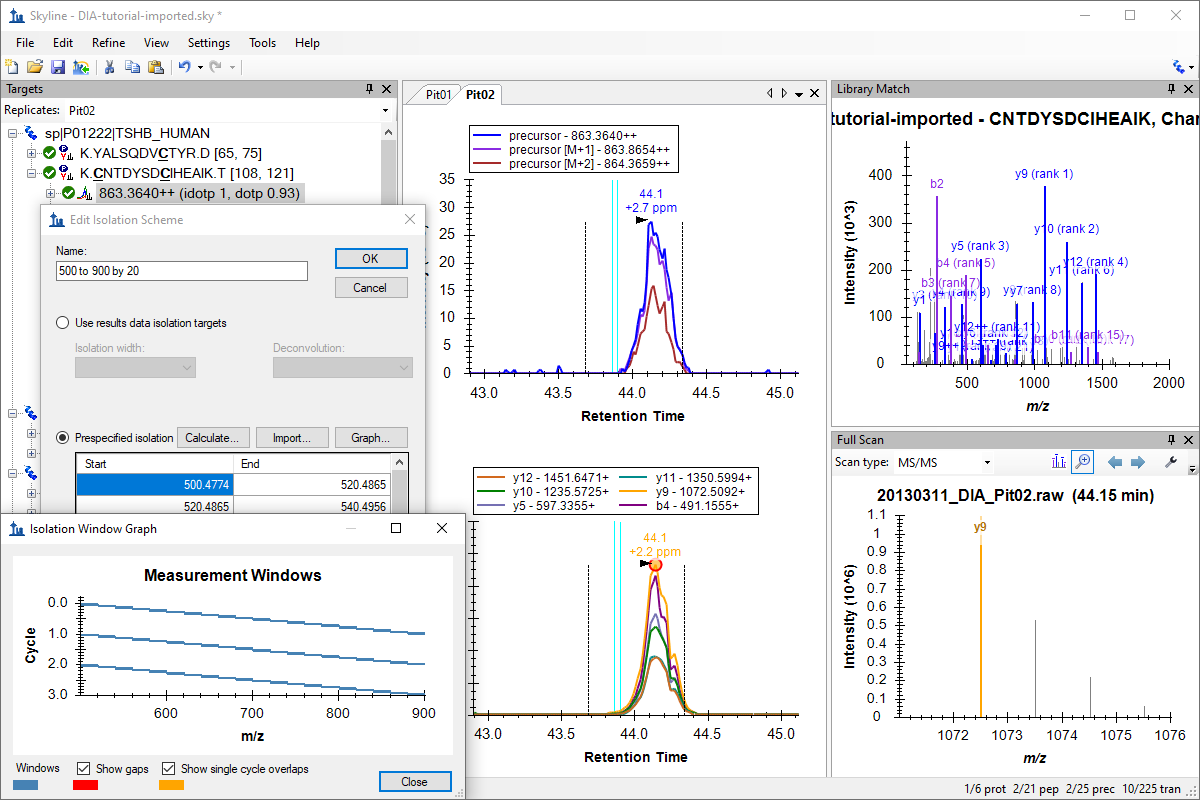This screenshot has width=1200, height=800.
Task: Uncheck Show single cycle overlaps checkbox
Action: coord(169,769)
